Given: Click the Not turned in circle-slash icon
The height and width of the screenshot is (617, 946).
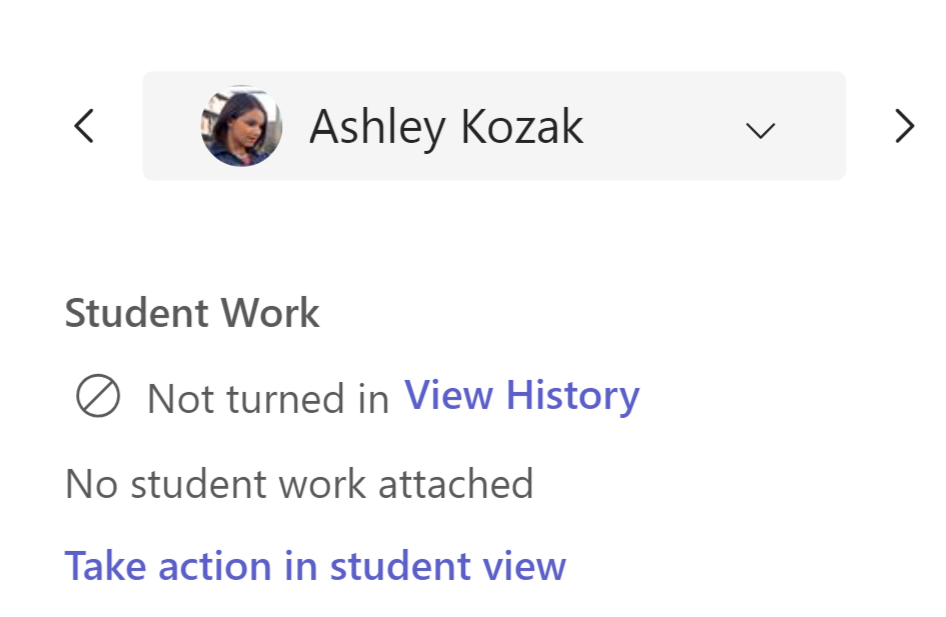Looking at the screenshot, I should 98,397.
